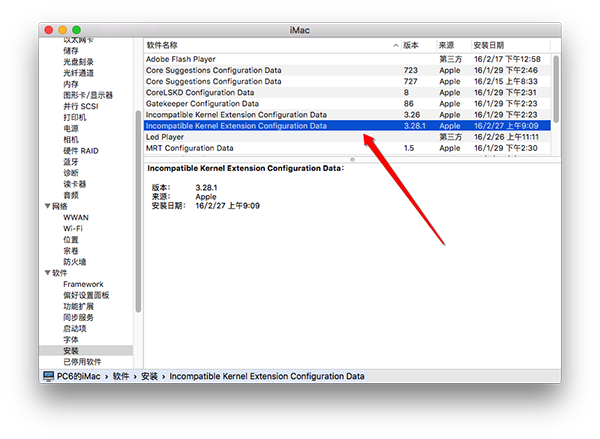Select 并行 SCSI in the sidebar
This screenshot has width=600, height=439.
pos(81,106)
